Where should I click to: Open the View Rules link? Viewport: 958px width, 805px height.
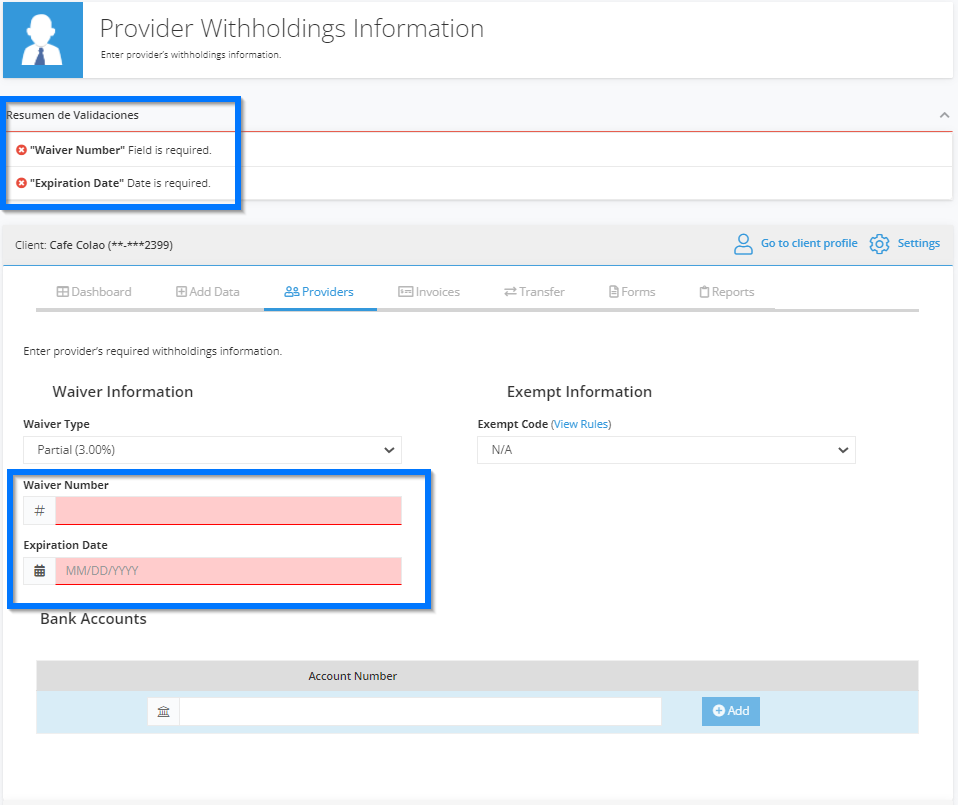point(580,423)
